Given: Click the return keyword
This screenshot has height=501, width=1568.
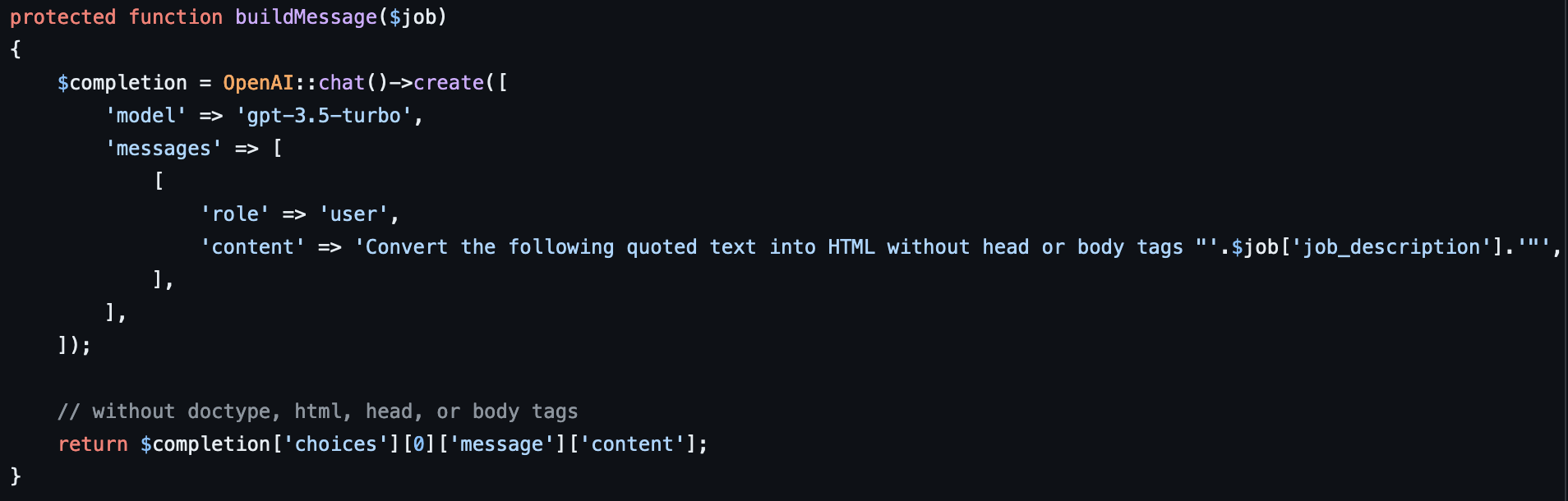Looking at the screenshot, I should click(x=93, y=444).
